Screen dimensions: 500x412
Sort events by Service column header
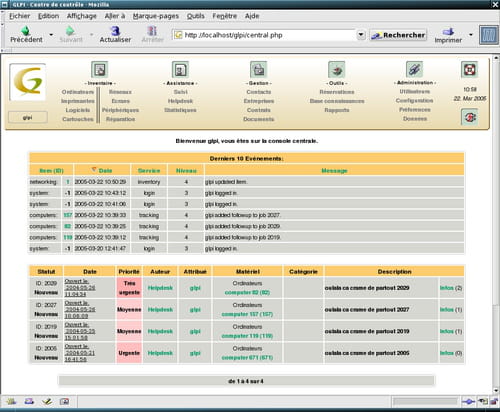click(149, 170)
